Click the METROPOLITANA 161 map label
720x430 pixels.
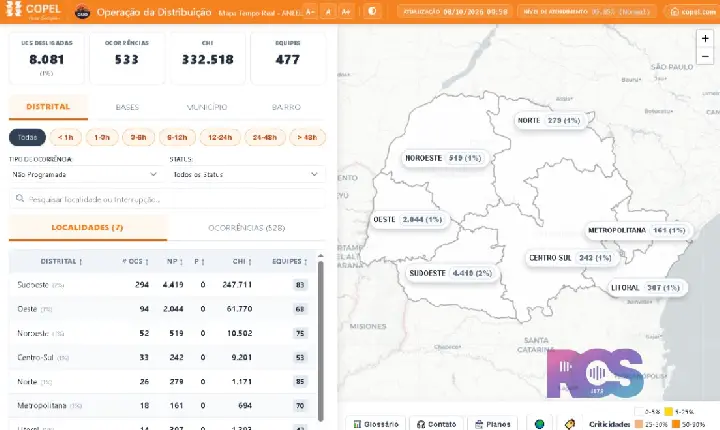[x=637, y=230]
